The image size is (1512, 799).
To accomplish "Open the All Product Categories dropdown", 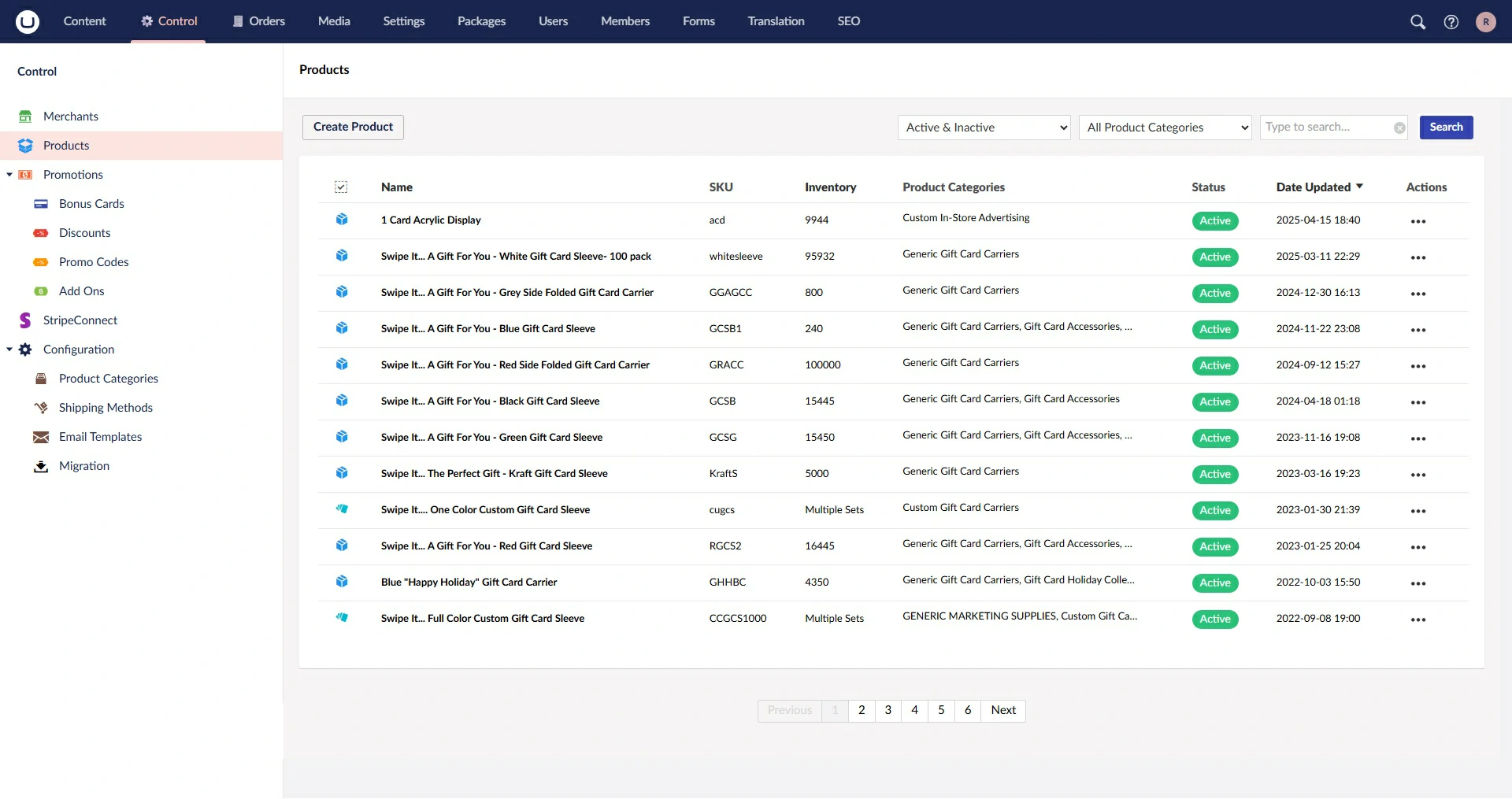I will (x=1165, y=128).
